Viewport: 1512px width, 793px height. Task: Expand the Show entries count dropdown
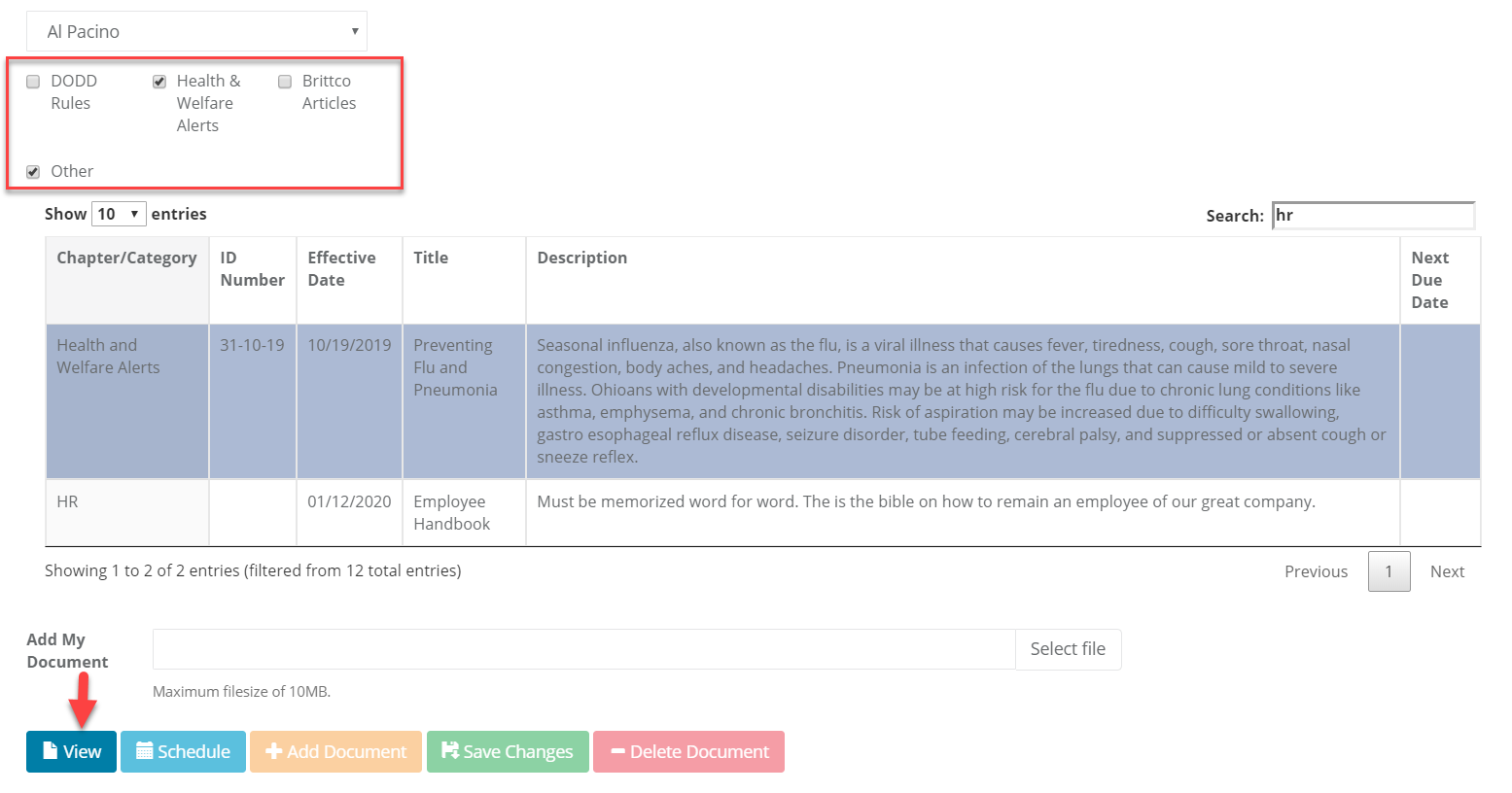[x=119, y=214]
